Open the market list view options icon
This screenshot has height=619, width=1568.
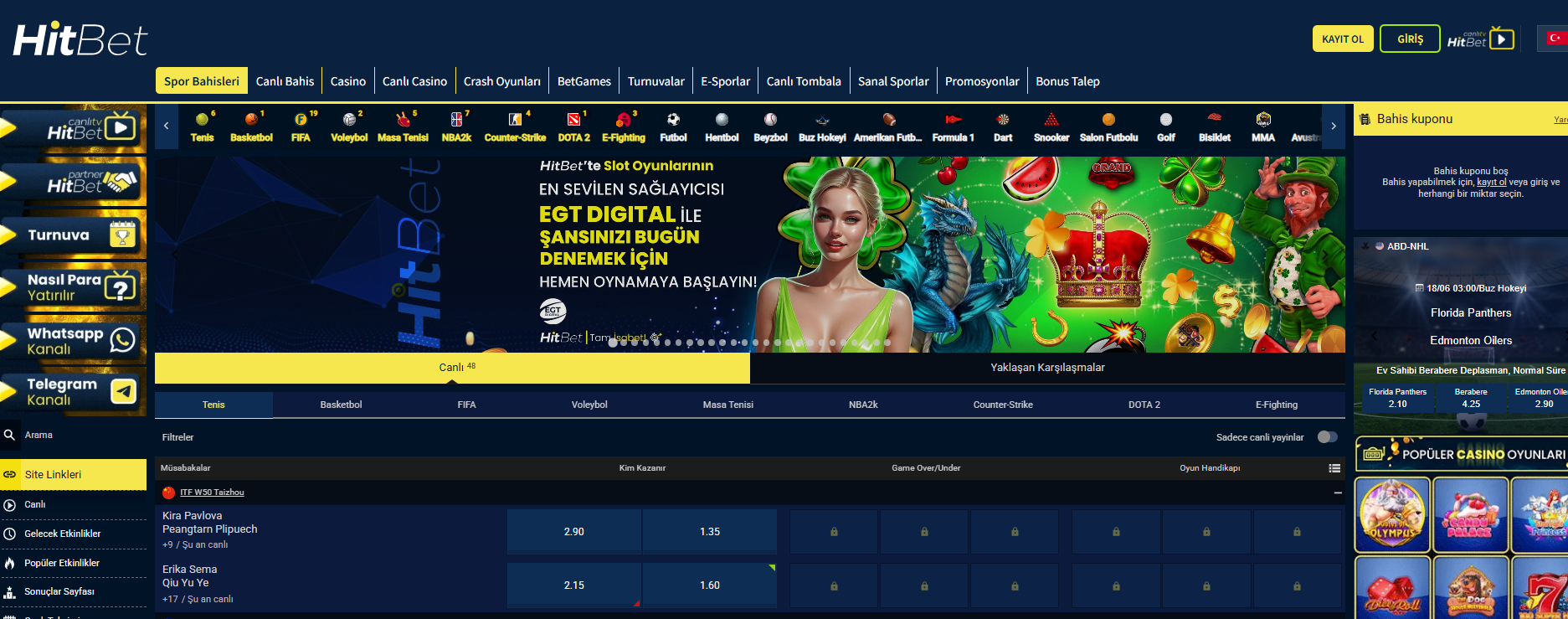(1334, 468)
